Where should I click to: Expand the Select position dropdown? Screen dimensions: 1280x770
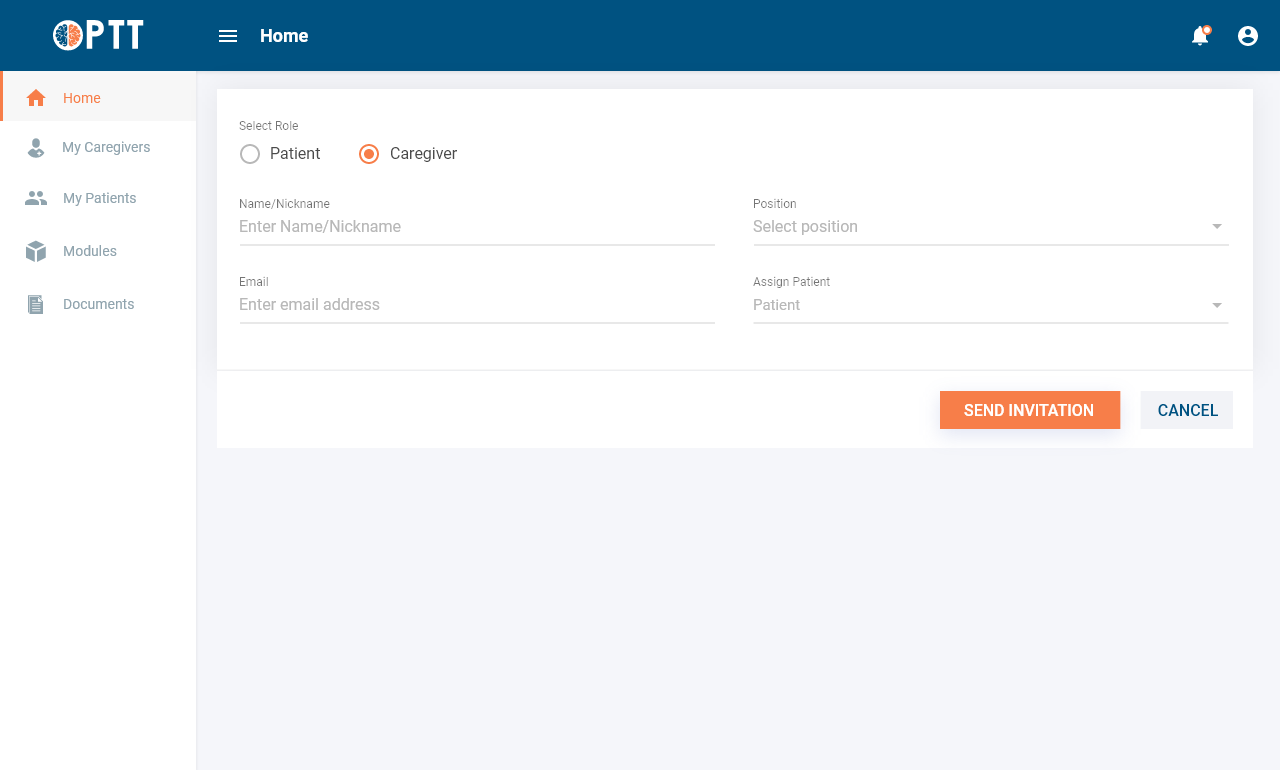[x=980, y=227]
